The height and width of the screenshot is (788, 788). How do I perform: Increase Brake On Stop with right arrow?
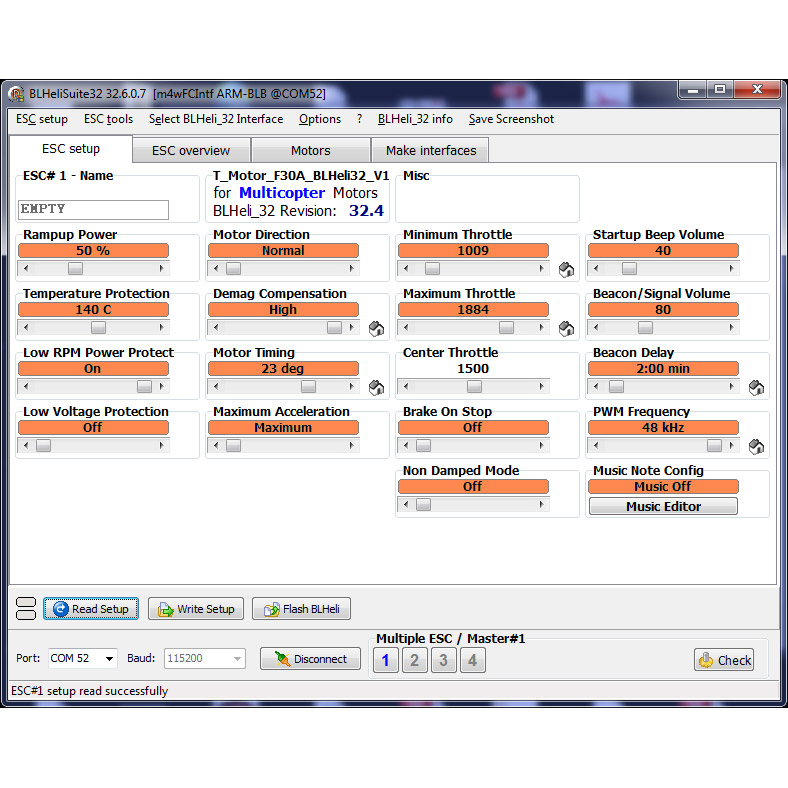pyautogui.click(x=542, y=445)
